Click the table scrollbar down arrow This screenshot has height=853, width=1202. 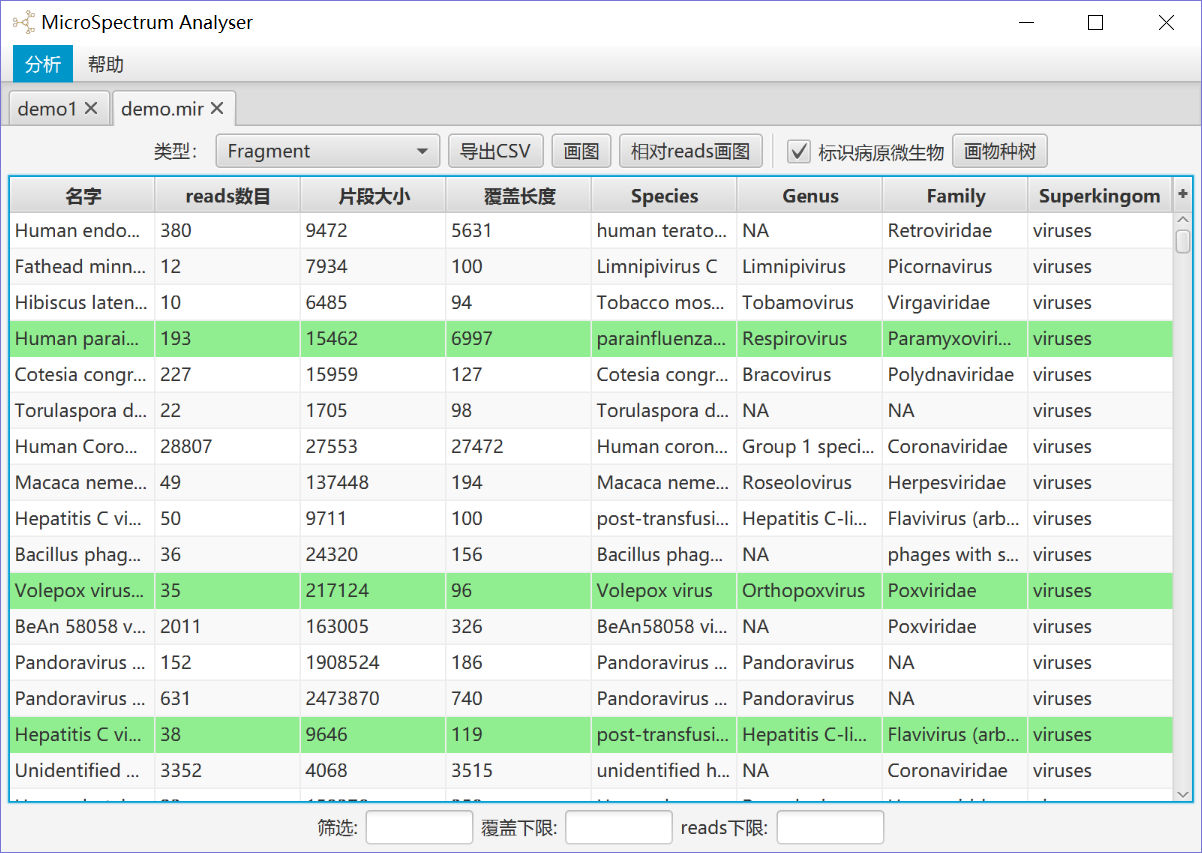click(1183, 794)
